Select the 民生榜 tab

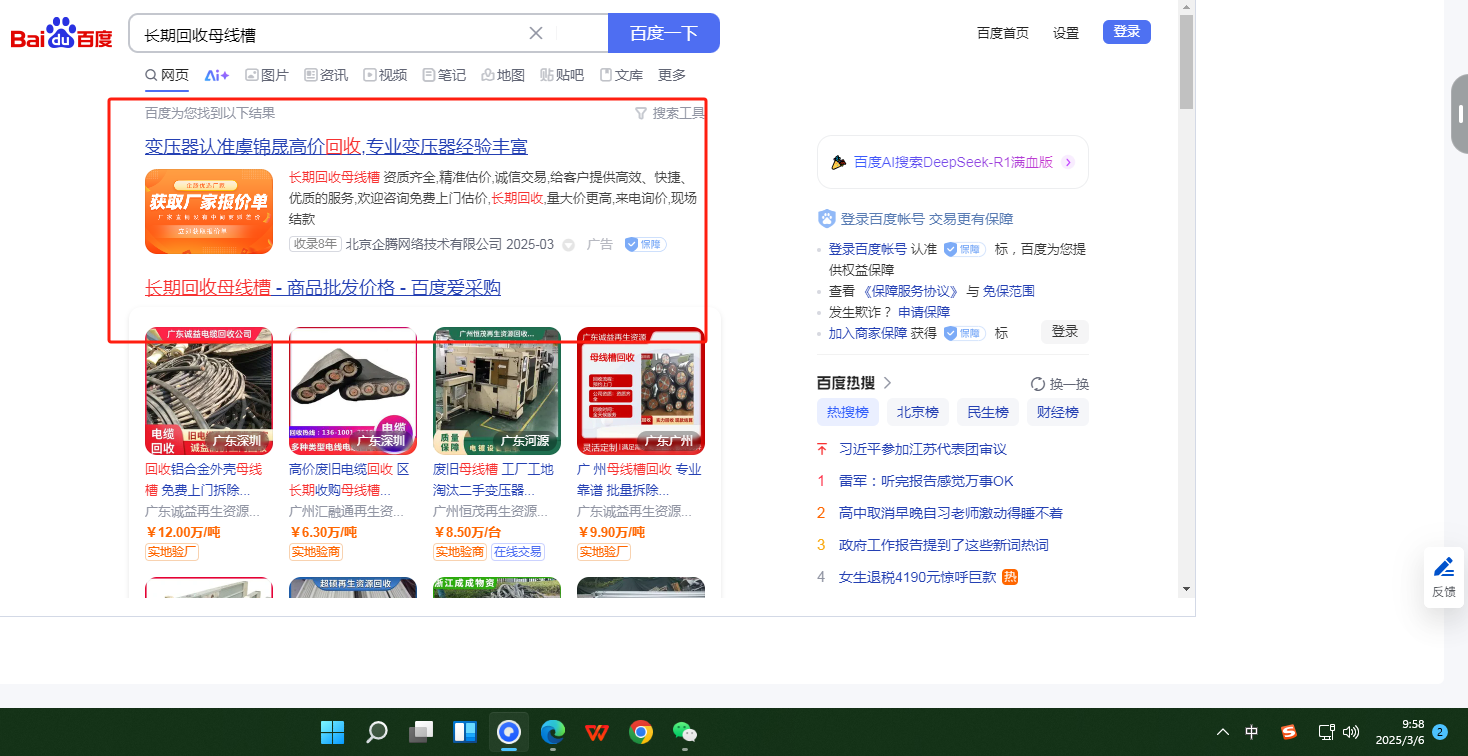988,412
